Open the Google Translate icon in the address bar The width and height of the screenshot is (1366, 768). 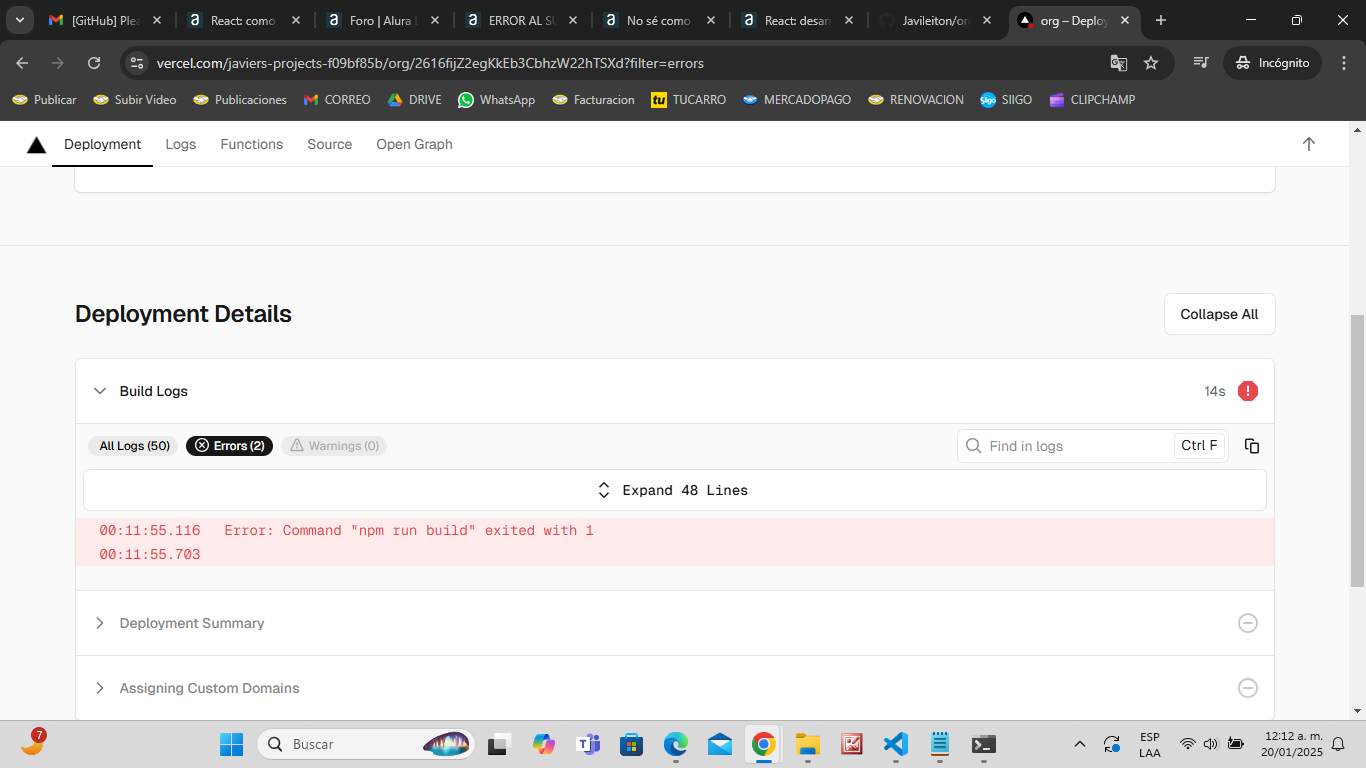[1118, 63]
